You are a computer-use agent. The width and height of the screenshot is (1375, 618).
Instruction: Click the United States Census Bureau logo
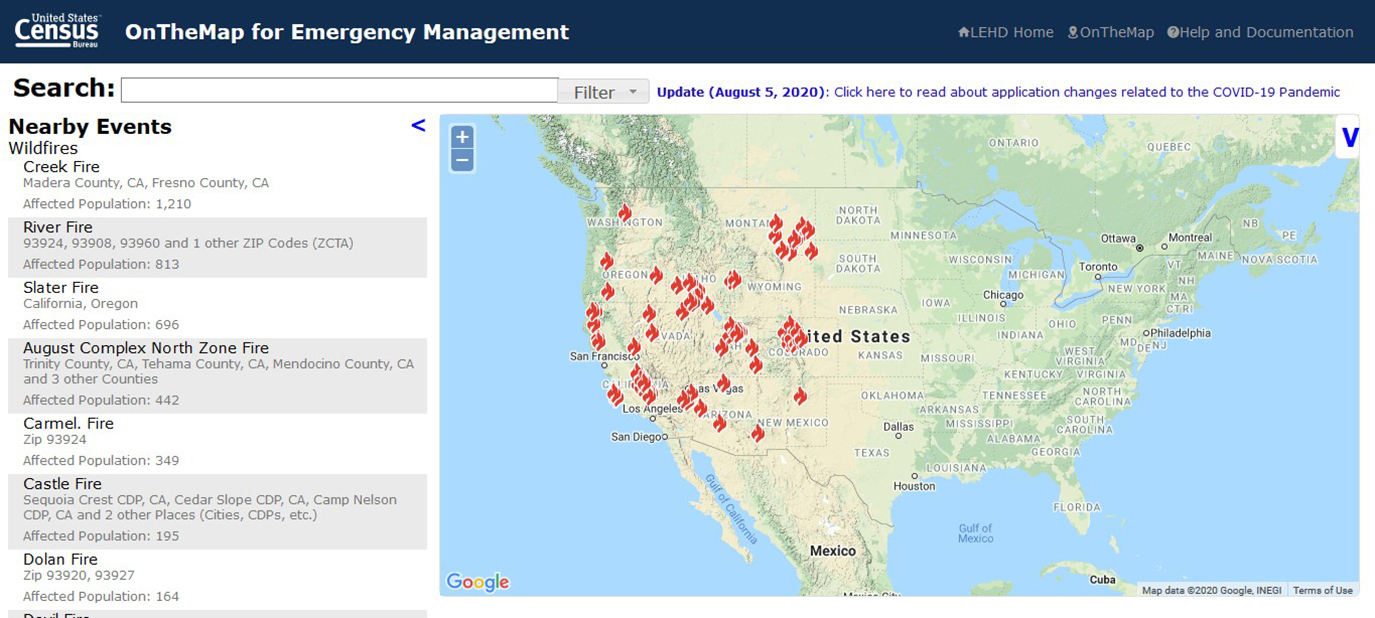(58, 31)
